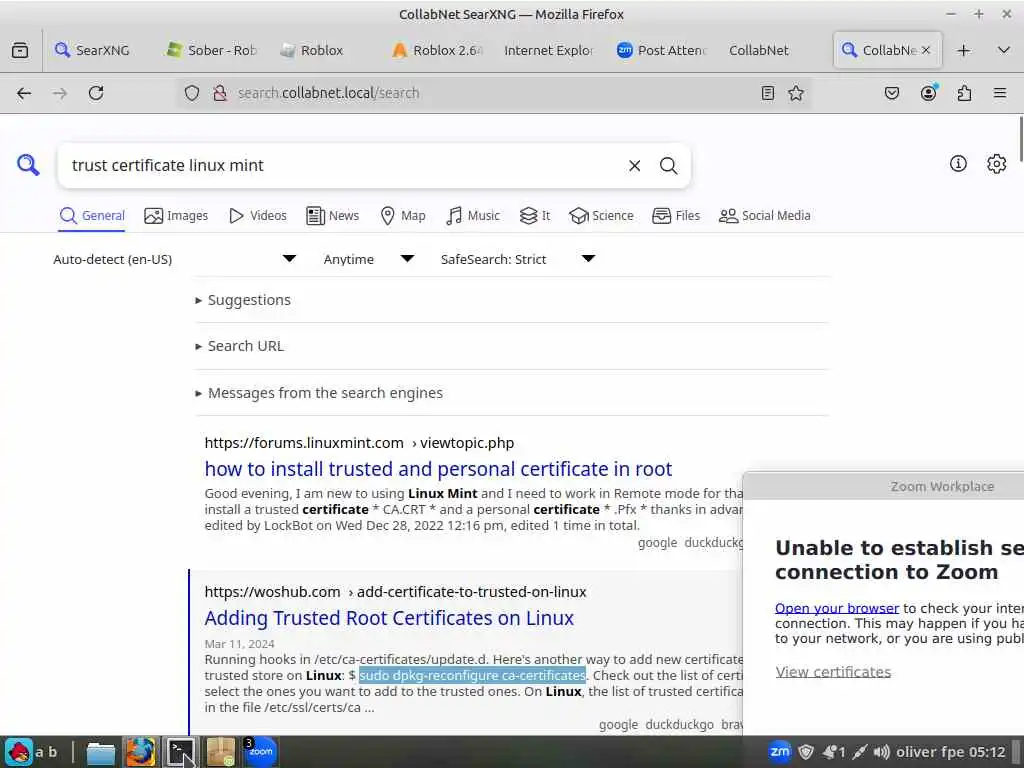Click the Zoom tray icon

point(780,752)
